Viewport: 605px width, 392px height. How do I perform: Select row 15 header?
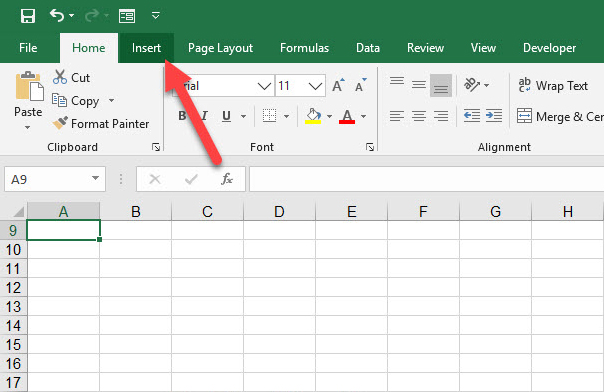click(13, 345)
